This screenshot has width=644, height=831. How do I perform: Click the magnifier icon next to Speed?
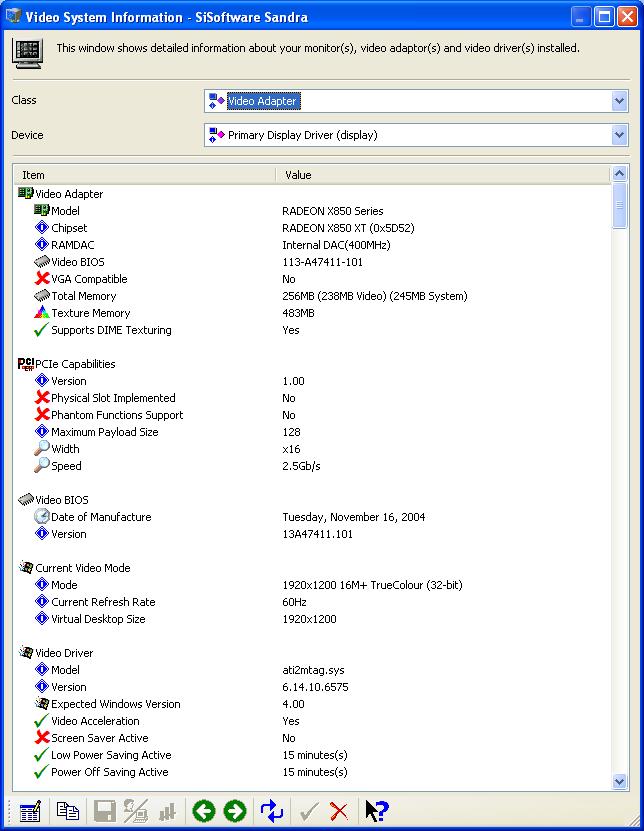coord(42,465)
